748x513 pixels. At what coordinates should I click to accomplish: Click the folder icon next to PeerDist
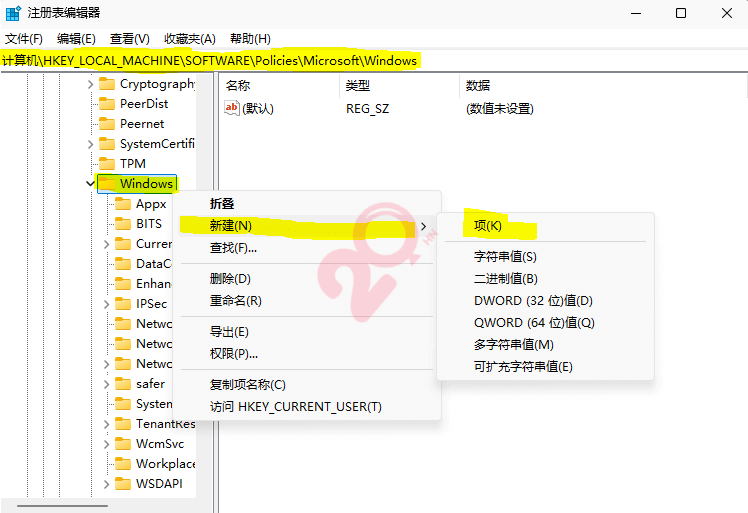(106, 104)
